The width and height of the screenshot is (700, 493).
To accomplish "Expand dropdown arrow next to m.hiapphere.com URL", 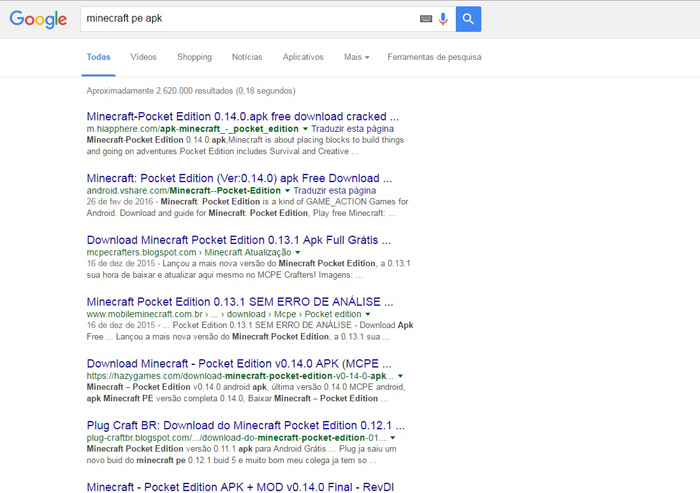I will point(305,129).
